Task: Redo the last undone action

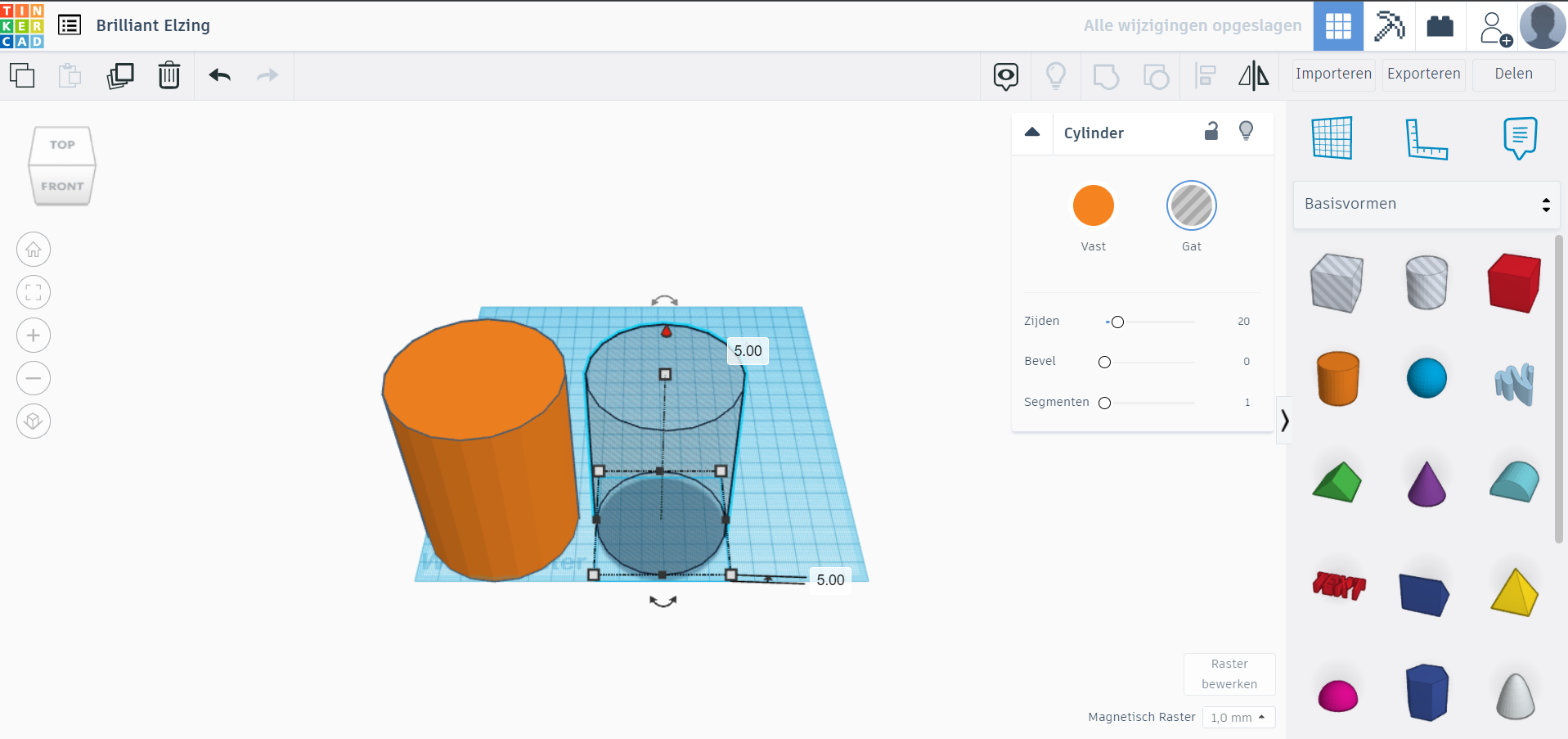Action: (x=267, y=75)
